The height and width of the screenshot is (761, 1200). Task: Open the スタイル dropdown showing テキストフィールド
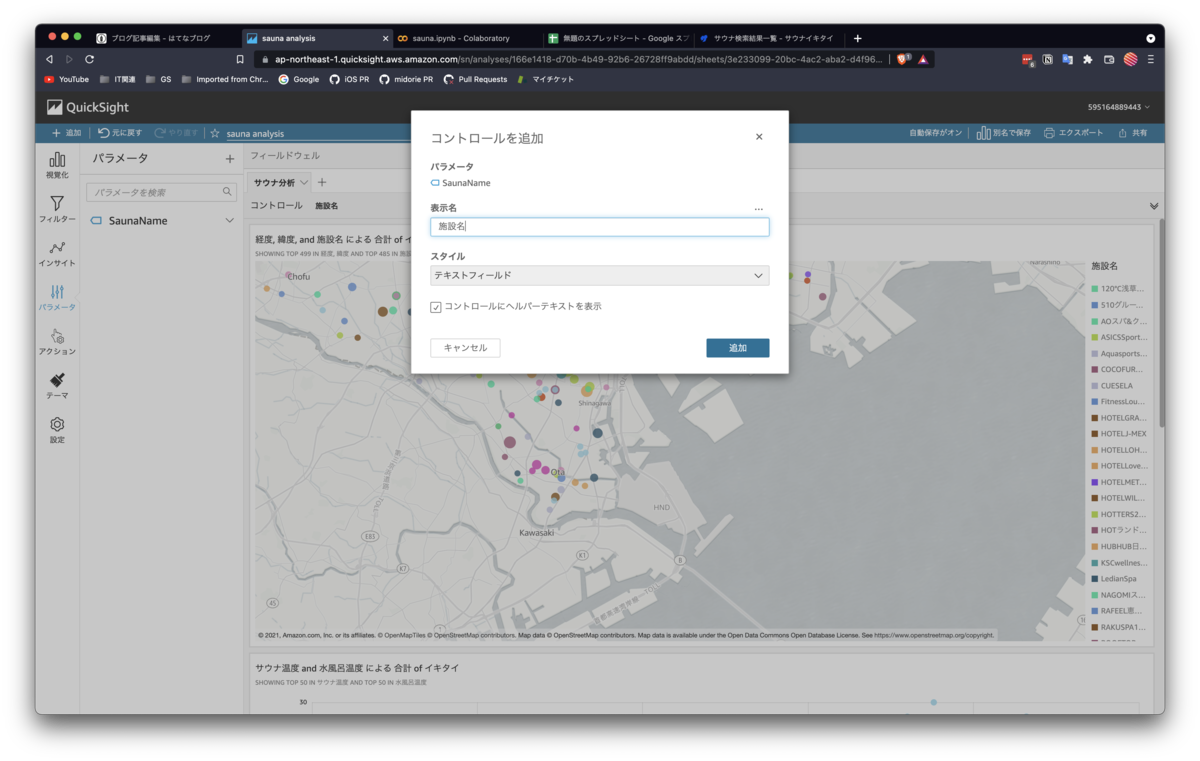coord(599,275)
